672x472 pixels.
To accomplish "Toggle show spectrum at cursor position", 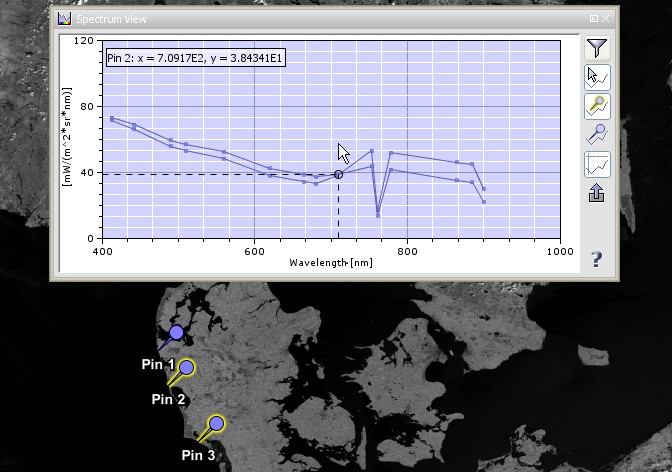I will pyautogui.click(x=596, y=76).
